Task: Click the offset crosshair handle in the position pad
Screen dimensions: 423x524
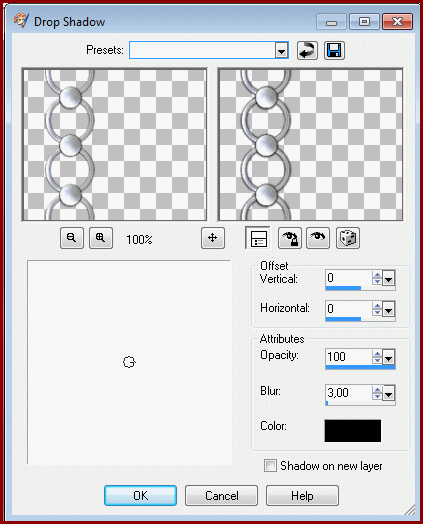Action: coord(129,362)
